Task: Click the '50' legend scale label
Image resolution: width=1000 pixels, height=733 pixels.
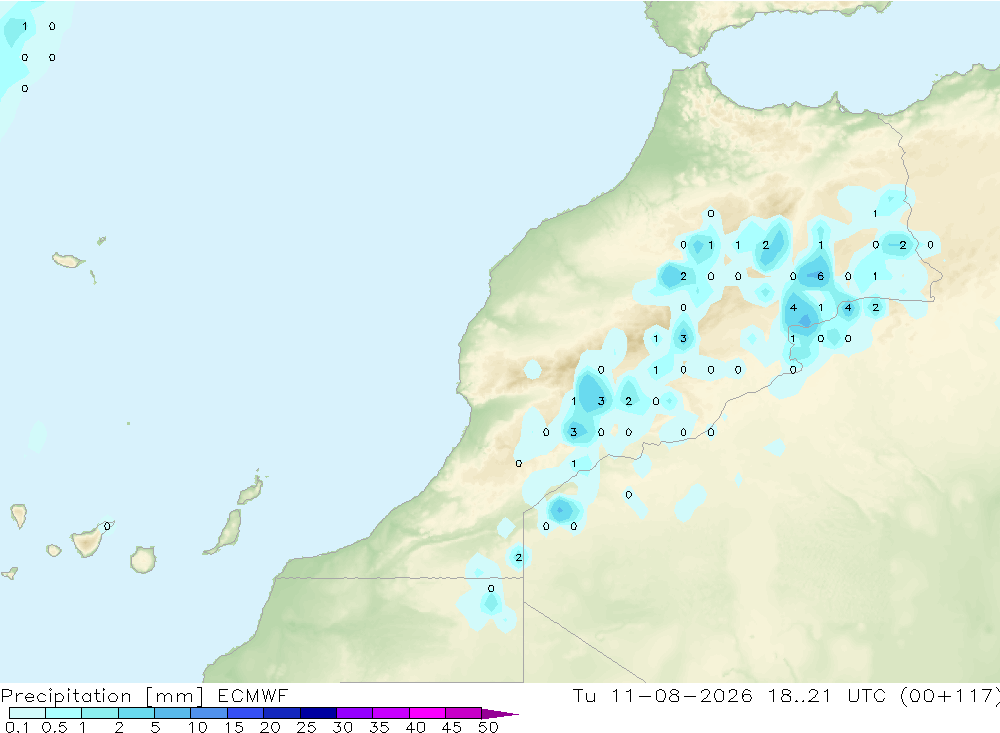Action: [488, 727]
